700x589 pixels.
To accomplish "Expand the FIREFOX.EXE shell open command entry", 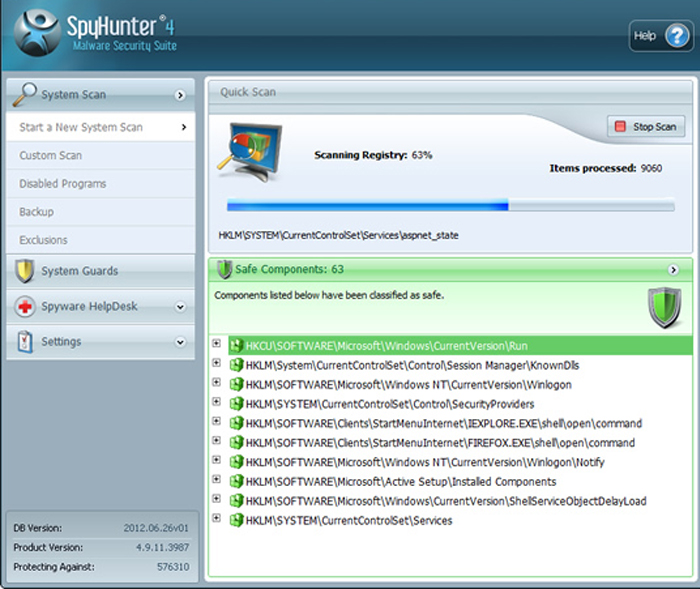I will point(217,440).
